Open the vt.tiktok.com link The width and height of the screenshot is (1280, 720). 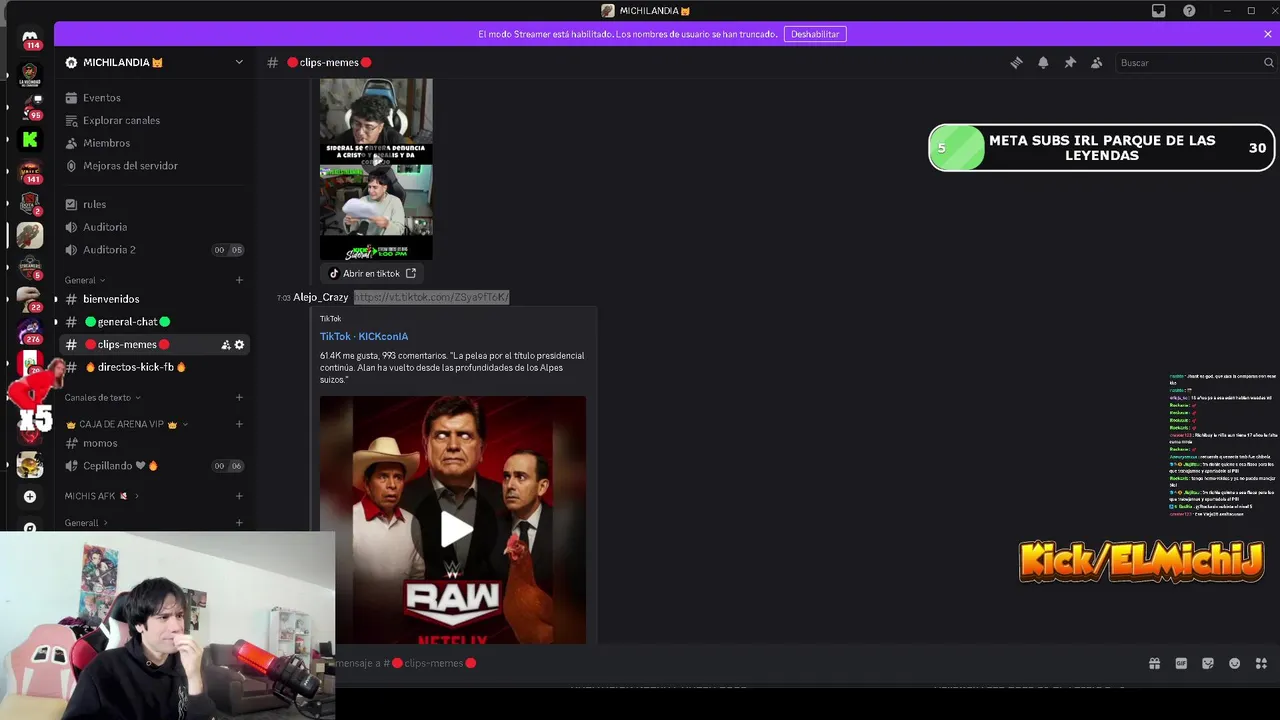tap(431, 297)
